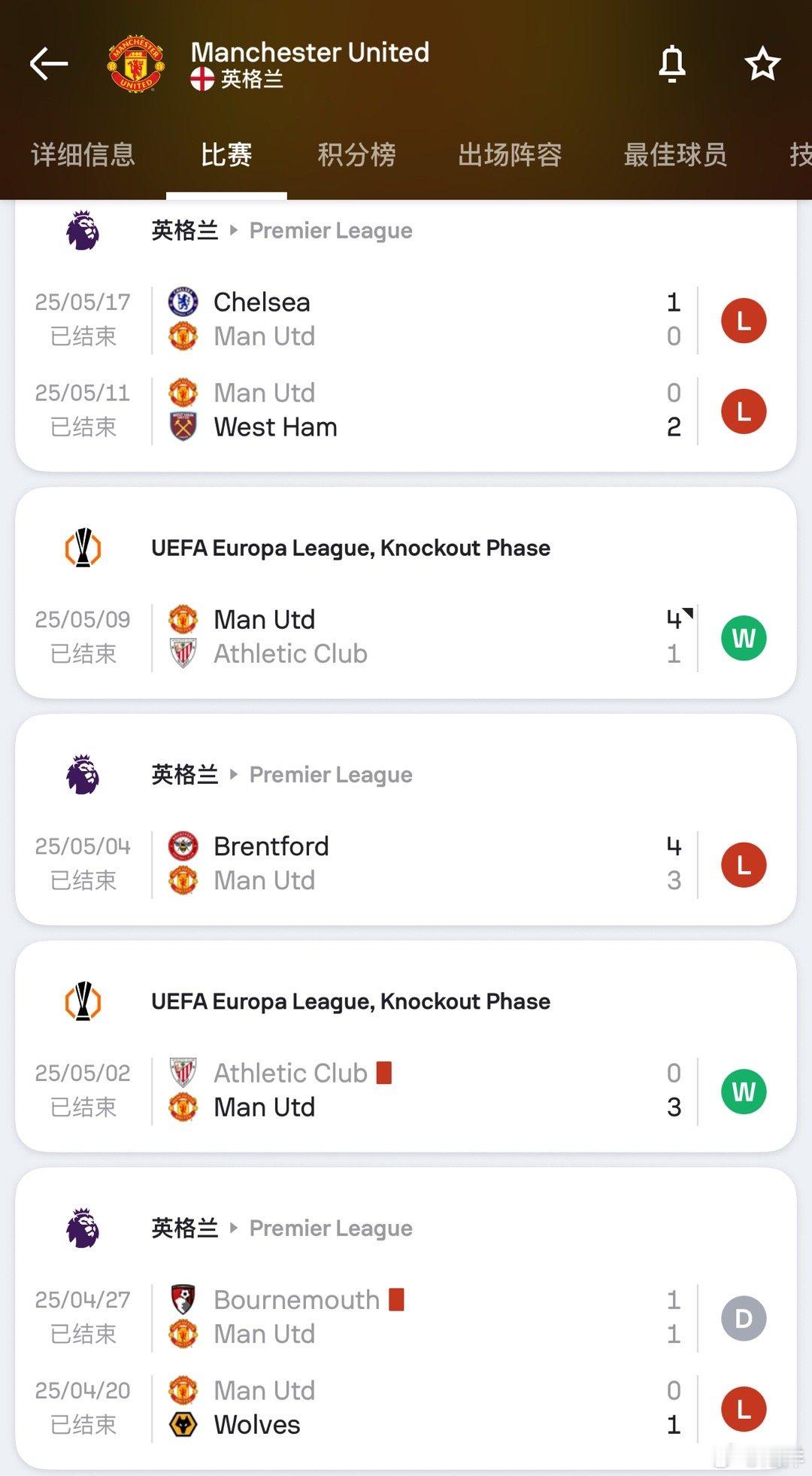Tap the Athletic Club crest in 25/05/02 match
Viewport: 812px width, 1476px height.
(x=183, y=1073)
